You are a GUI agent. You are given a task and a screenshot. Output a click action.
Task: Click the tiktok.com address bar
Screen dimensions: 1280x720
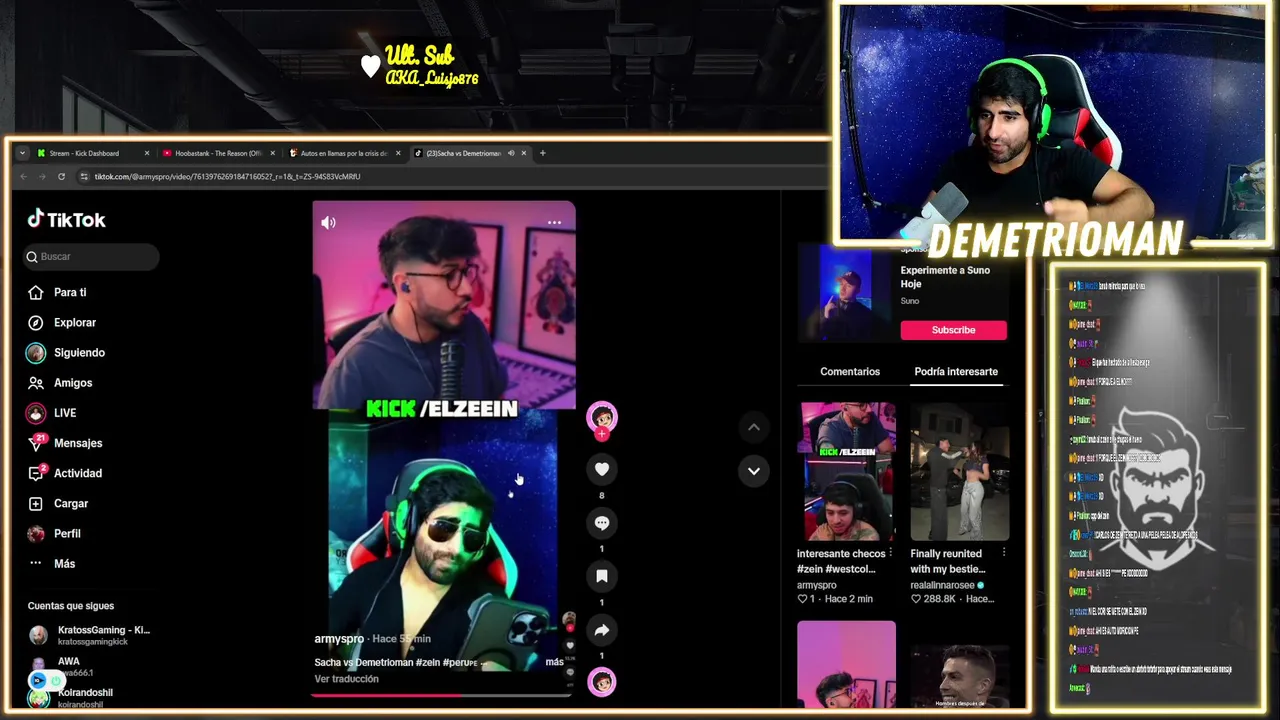click(450, 176)
